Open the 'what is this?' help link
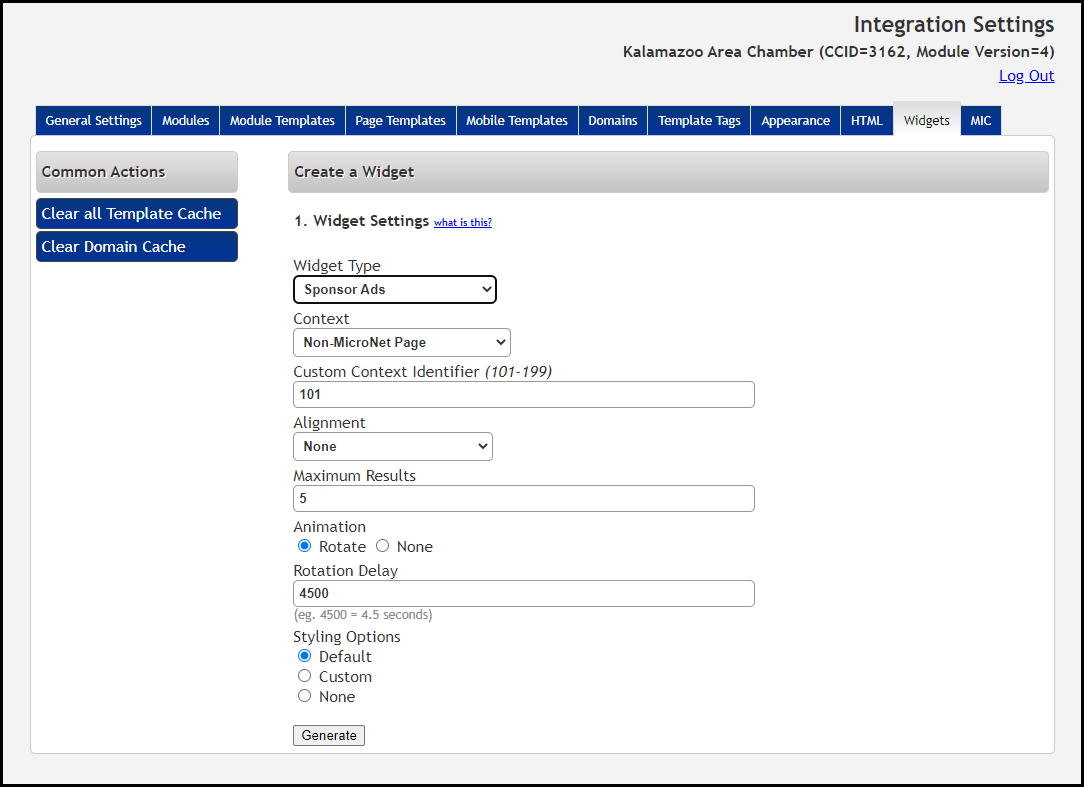Screen dimensions: 1084x787 click(x=462, y=222)
